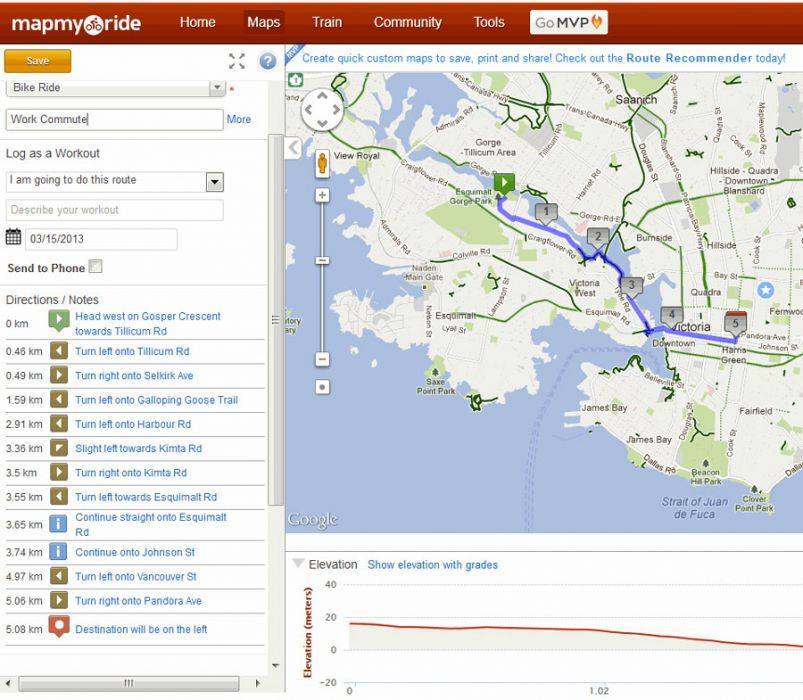Screen dimensions: 803x700
Task: Click the fullscreen expand arrows icon
Action: 237,61
